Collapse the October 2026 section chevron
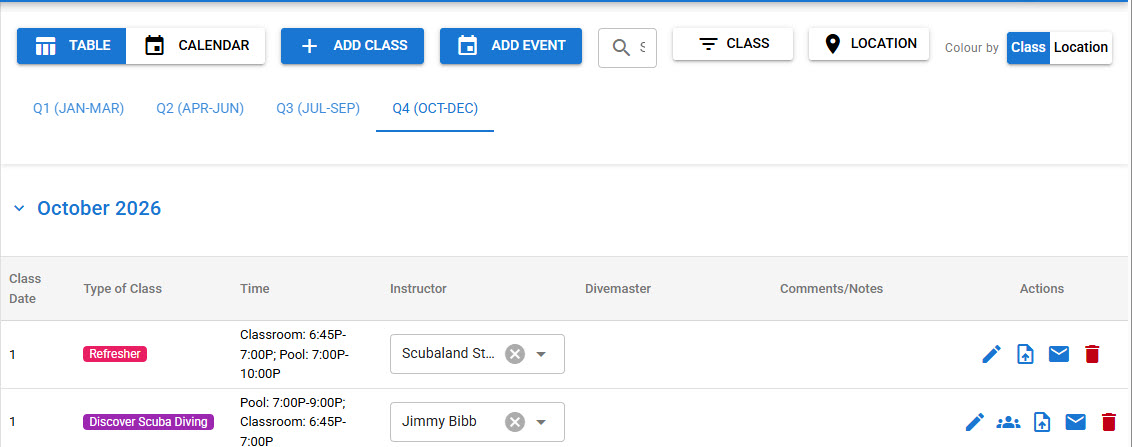 pos(19,209)
